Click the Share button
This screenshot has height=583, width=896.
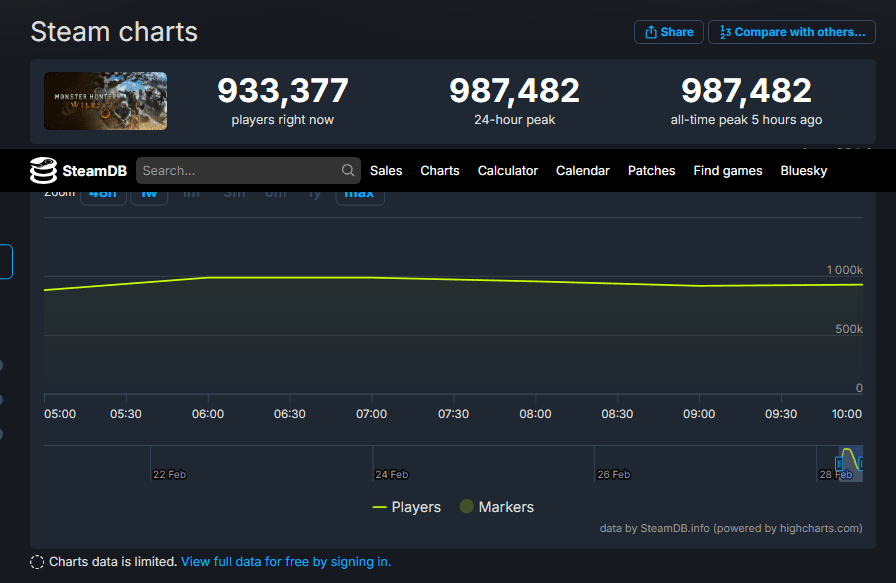point(669,32)
